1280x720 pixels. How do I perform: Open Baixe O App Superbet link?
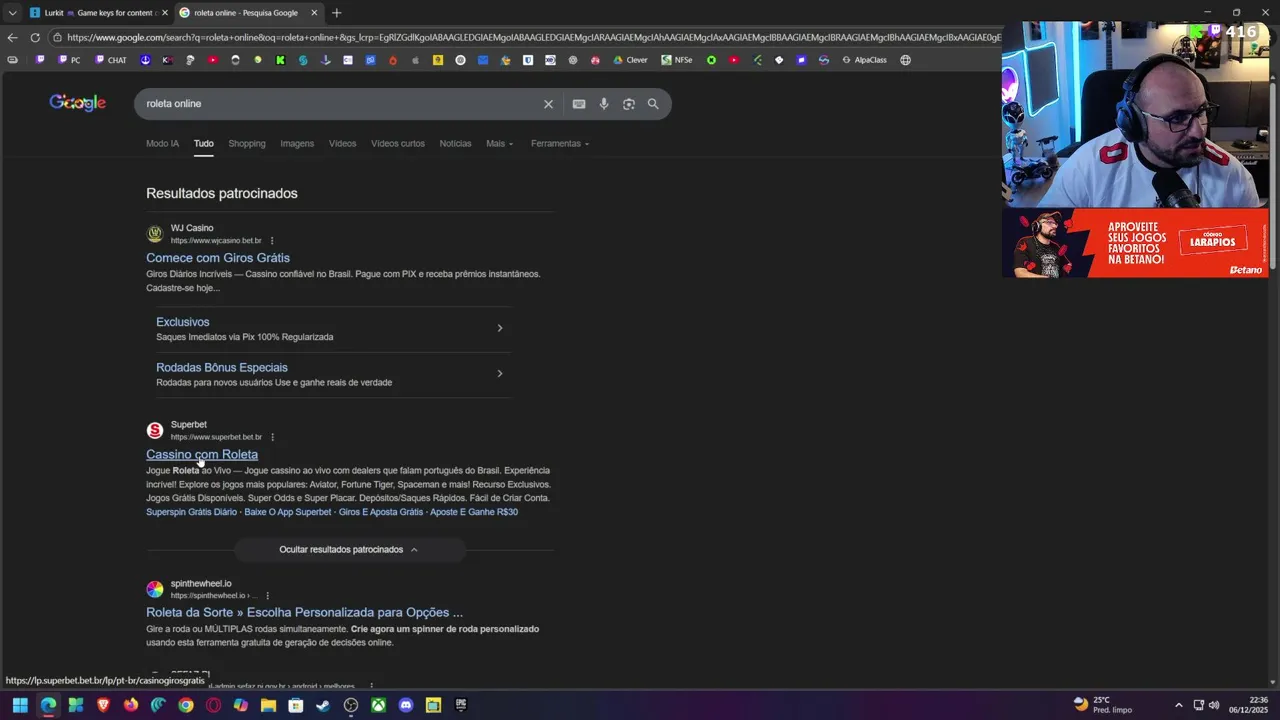[288, 512]
